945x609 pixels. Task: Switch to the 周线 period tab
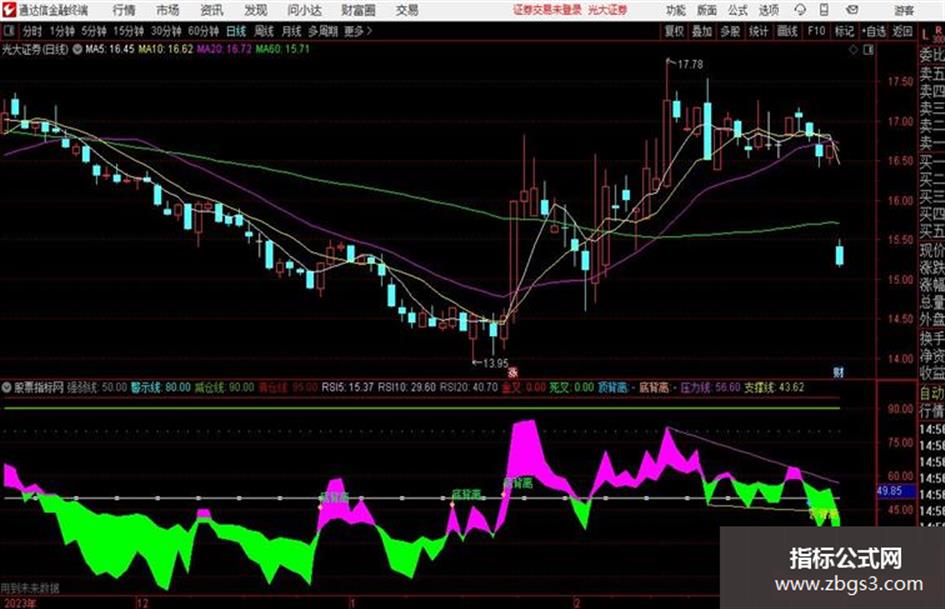coord(263,31)
